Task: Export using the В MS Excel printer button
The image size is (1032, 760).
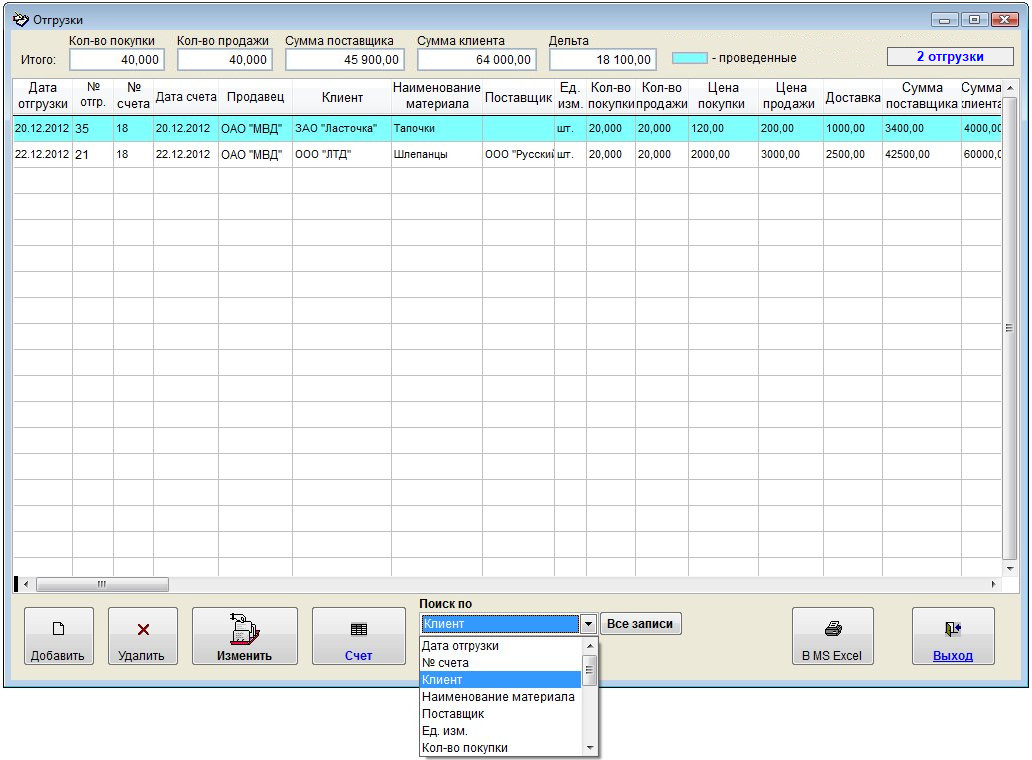Action: tap(832, 636)
